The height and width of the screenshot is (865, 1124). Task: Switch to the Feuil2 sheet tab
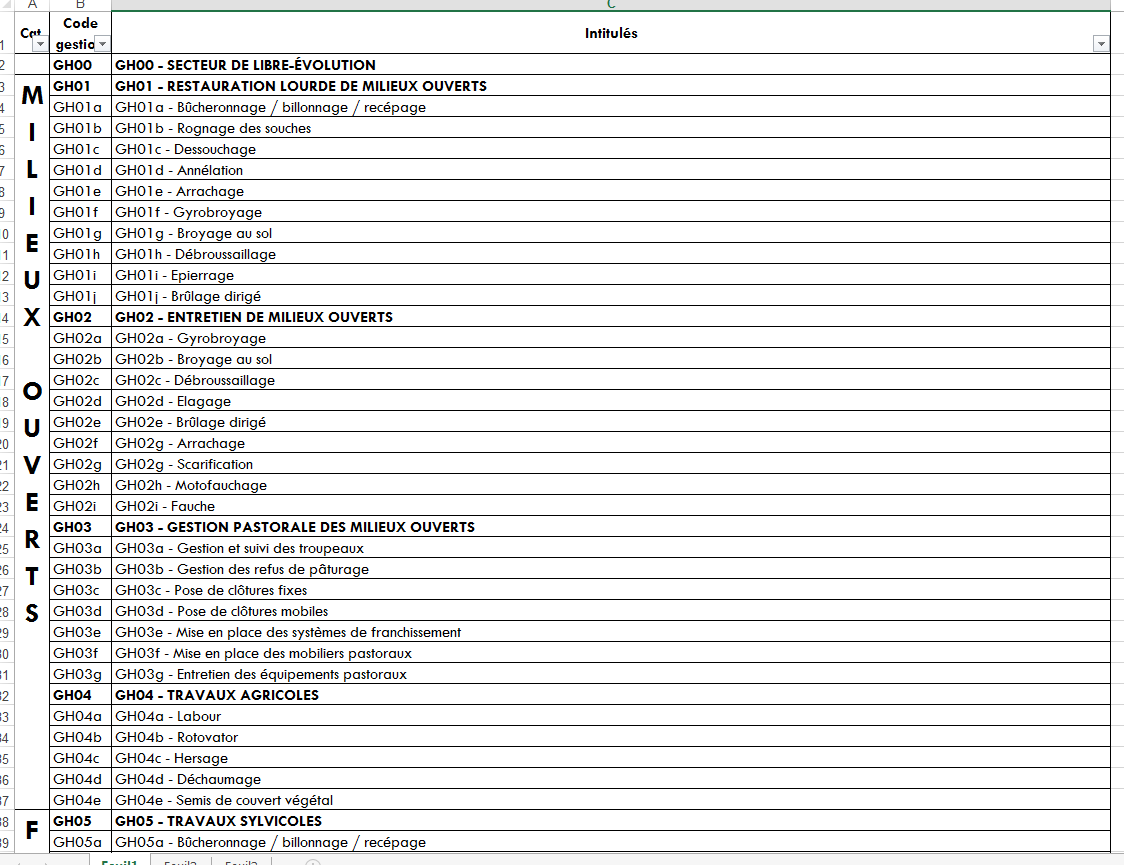coord(180,862)
